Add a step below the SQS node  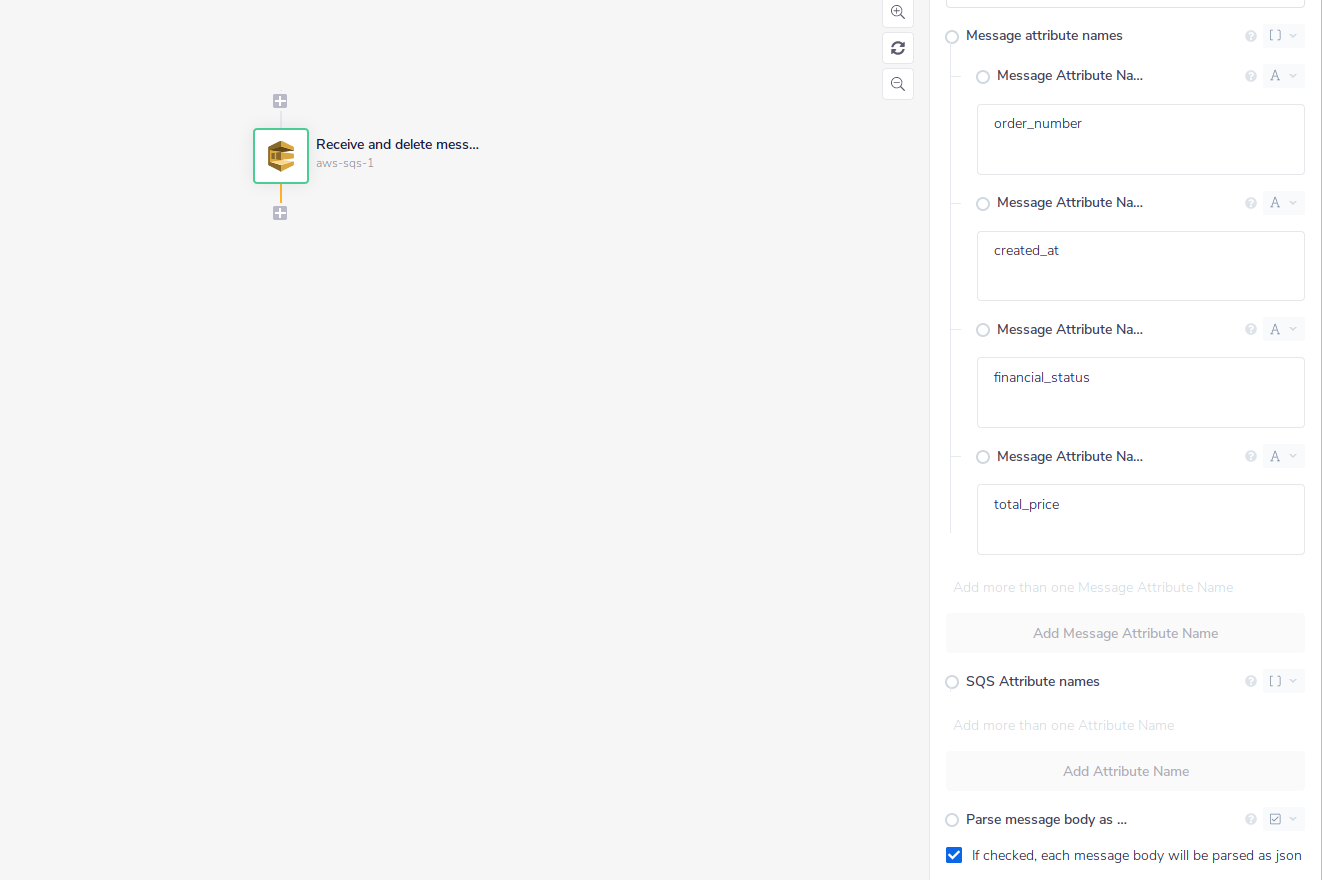pyautogui.click(x=280, y=213)
